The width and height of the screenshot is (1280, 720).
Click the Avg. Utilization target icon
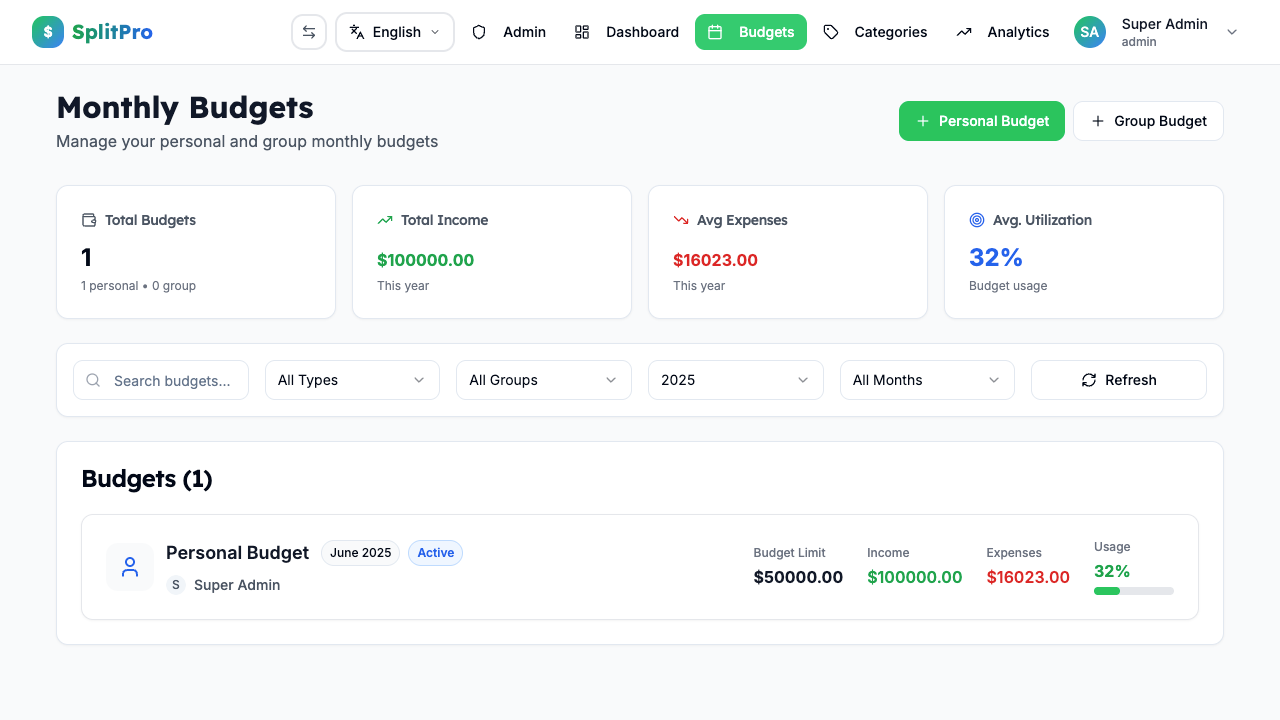pyautogui.click(x=979, y=220)
